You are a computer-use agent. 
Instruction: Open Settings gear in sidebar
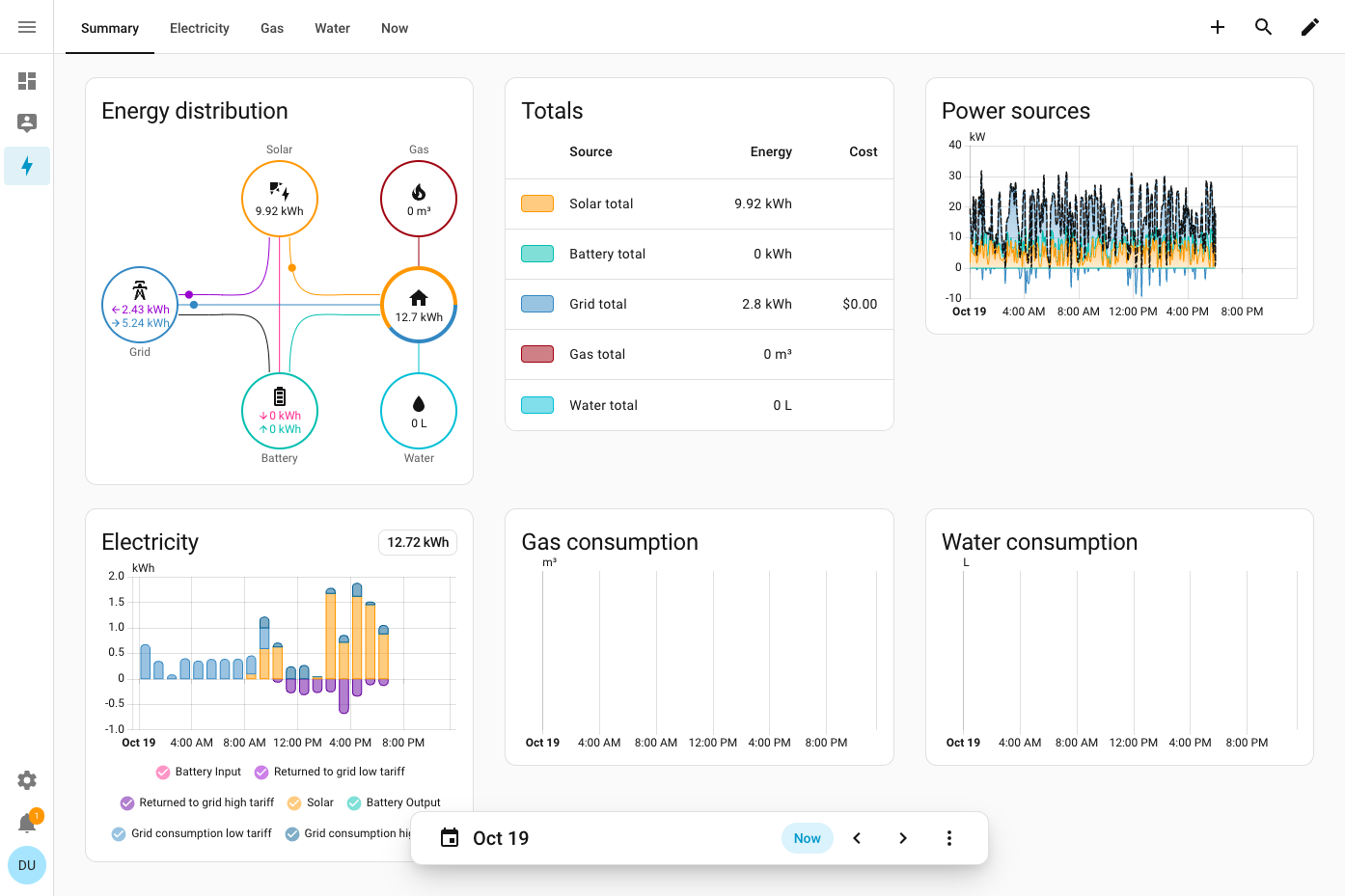pyautogui.click(x=27, y=780)
